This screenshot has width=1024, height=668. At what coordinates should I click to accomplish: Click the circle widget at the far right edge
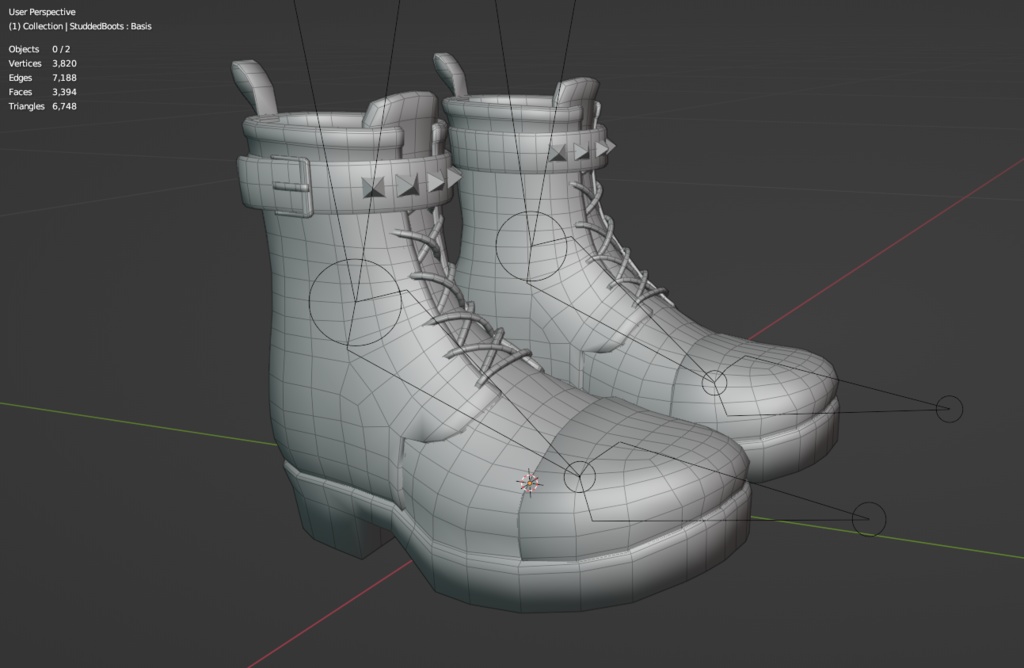pos(950,410)
